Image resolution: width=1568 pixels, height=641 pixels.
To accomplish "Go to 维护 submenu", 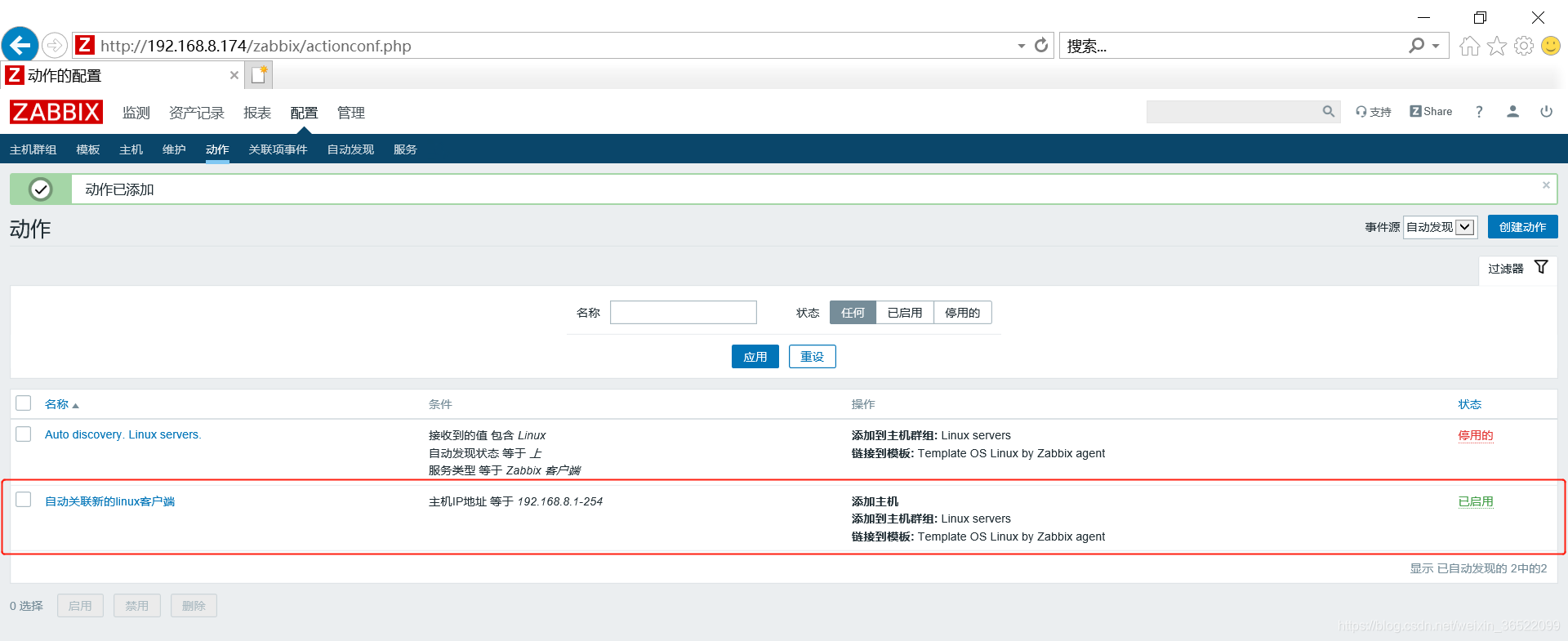I will coord(174,149).
